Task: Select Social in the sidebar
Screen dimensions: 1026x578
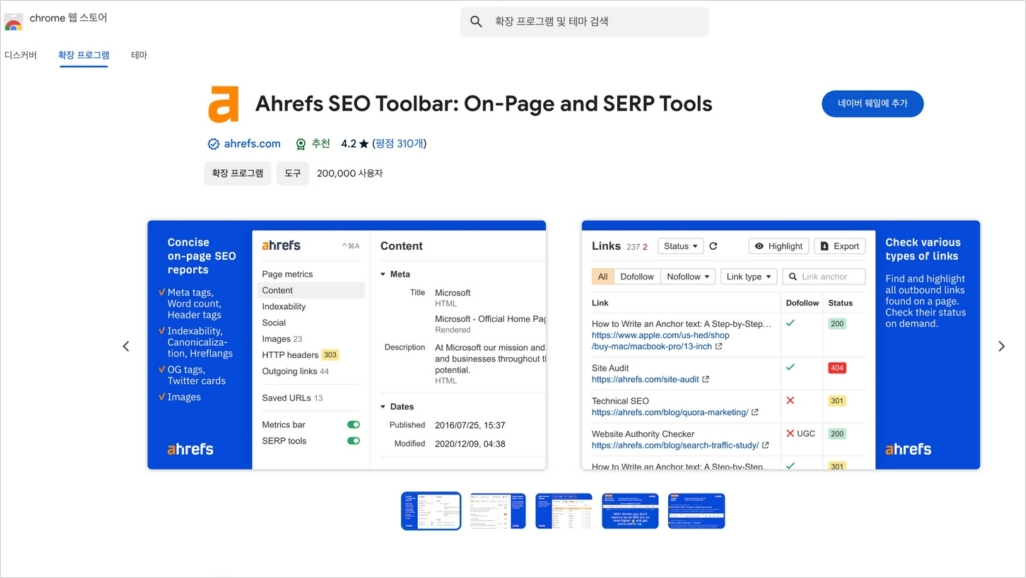Action: tap(274, 323)
